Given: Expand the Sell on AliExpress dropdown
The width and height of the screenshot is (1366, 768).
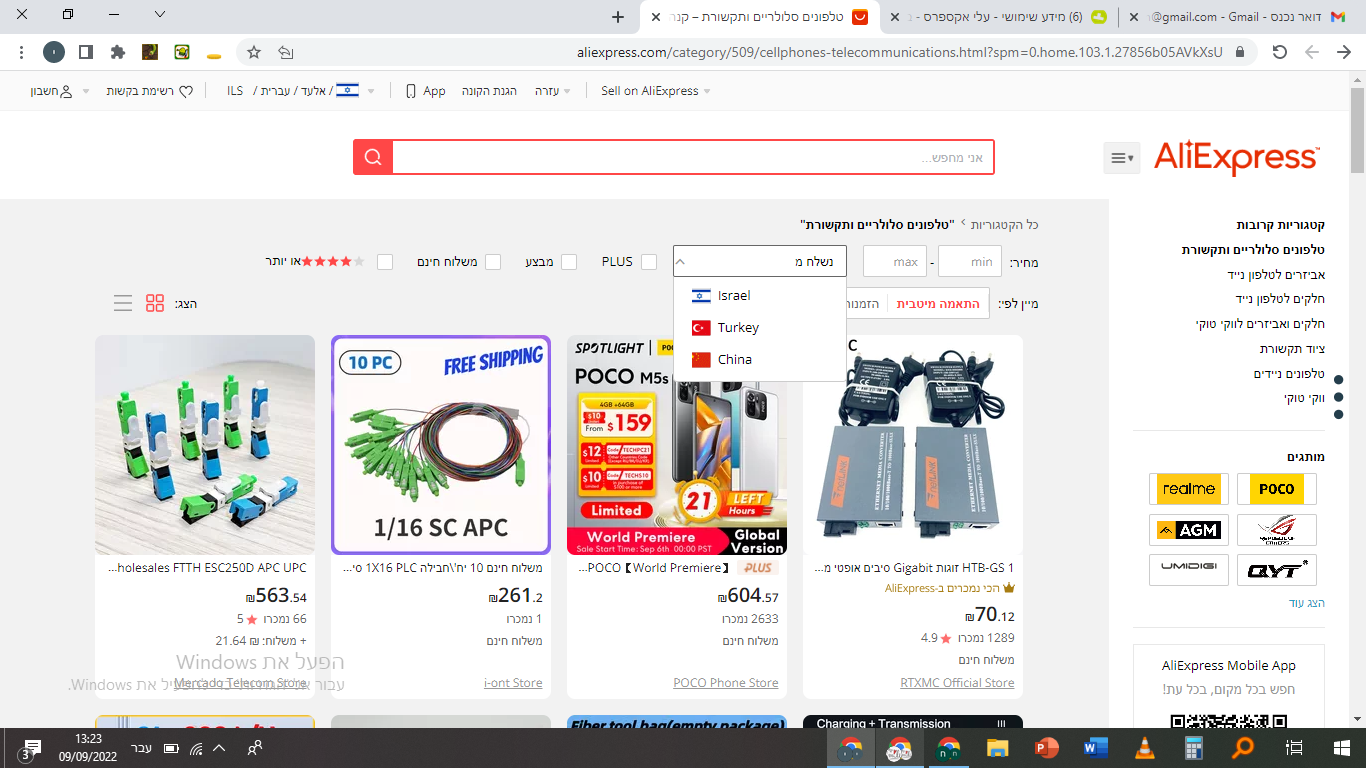Looking at the screenshot, I should coord(656,91).
